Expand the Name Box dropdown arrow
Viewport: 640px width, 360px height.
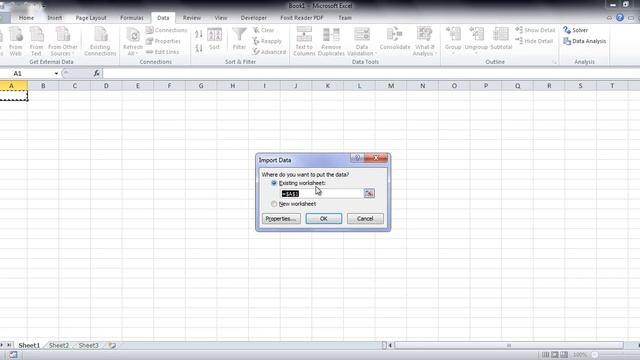[x=56, y=73]
